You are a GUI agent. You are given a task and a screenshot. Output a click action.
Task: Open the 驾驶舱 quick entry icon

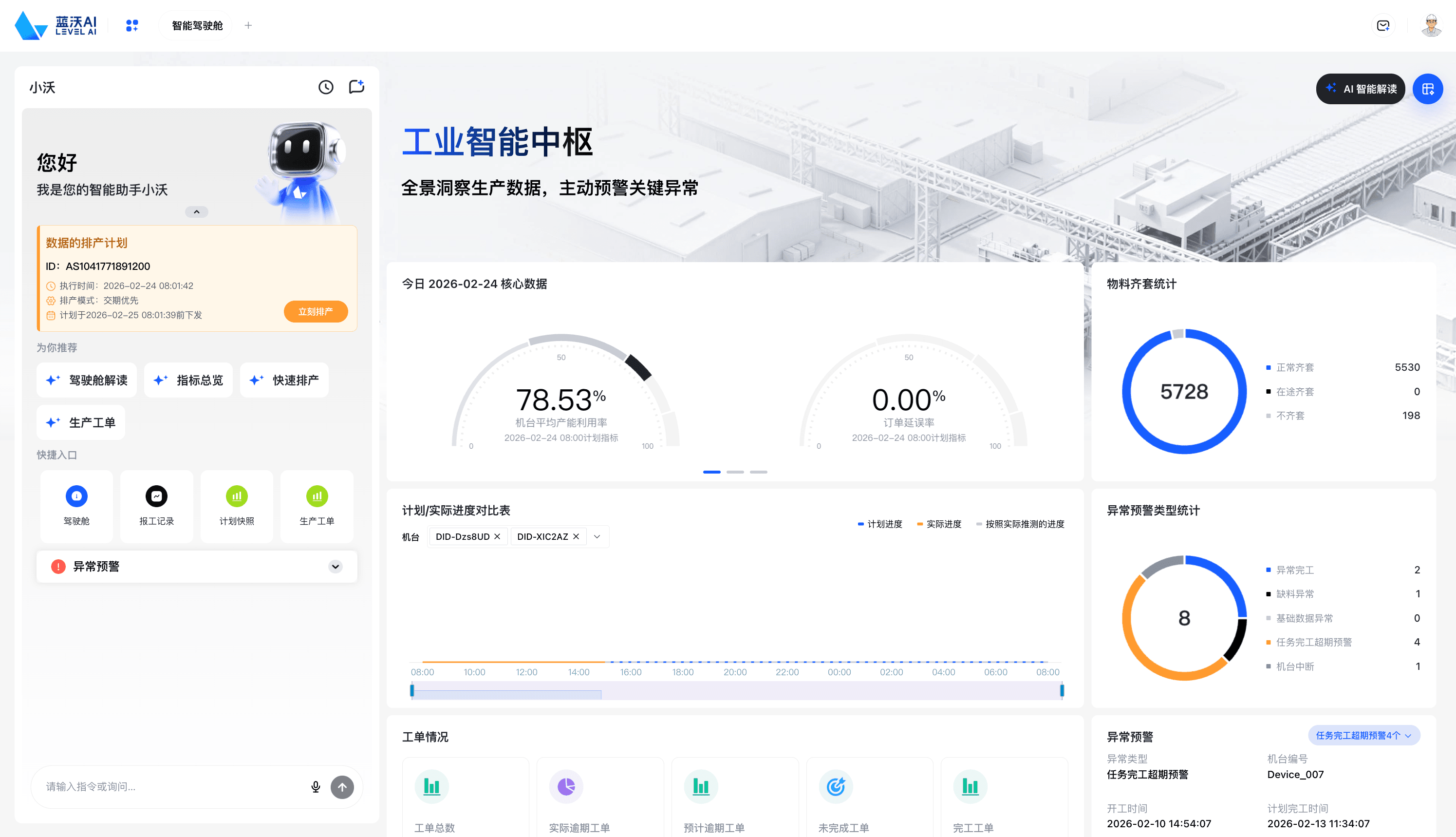pos(76,495)
